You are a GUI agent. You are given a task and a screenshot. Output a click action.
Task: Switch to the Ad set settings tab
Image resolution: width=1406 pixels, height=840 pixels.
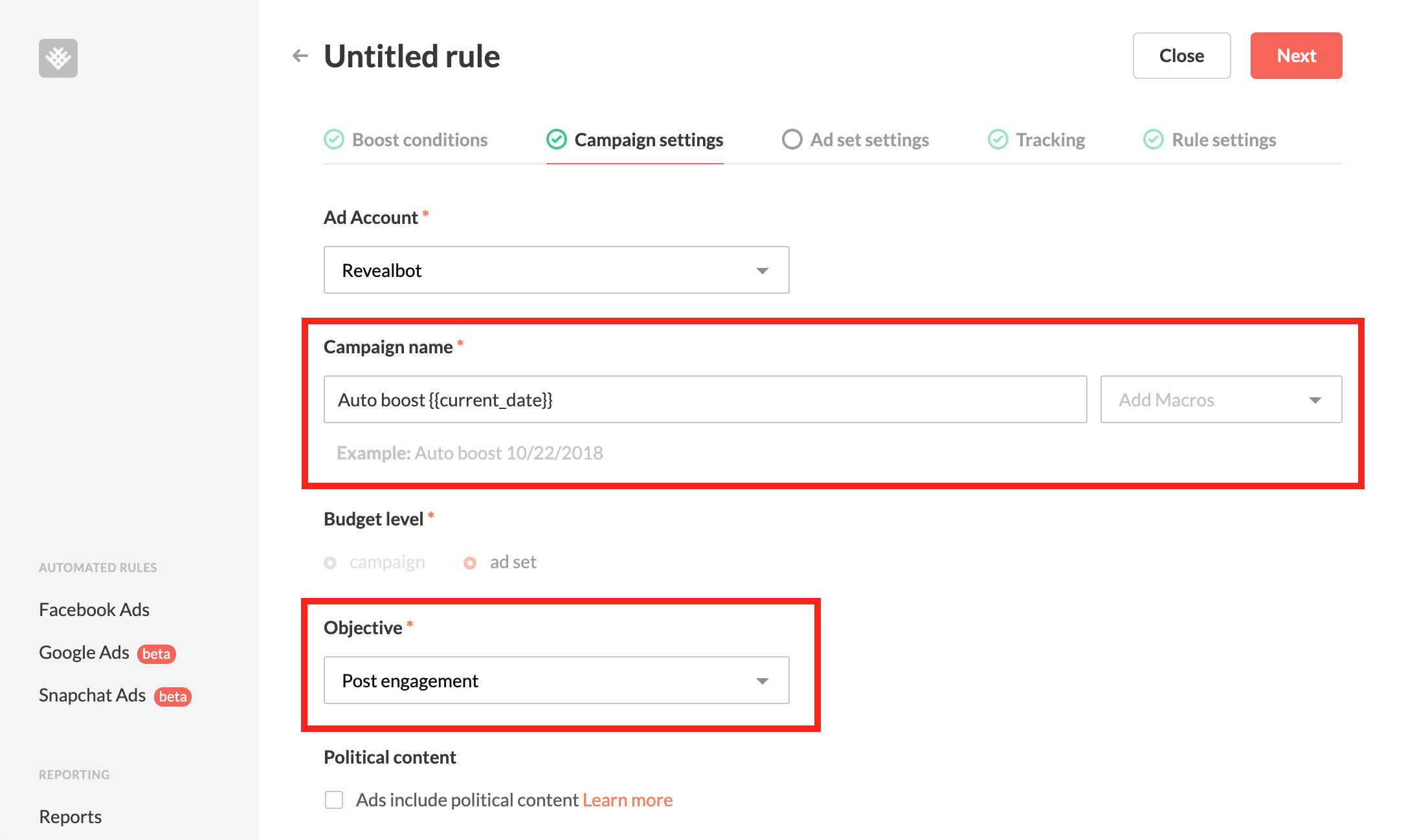[856, 140]
